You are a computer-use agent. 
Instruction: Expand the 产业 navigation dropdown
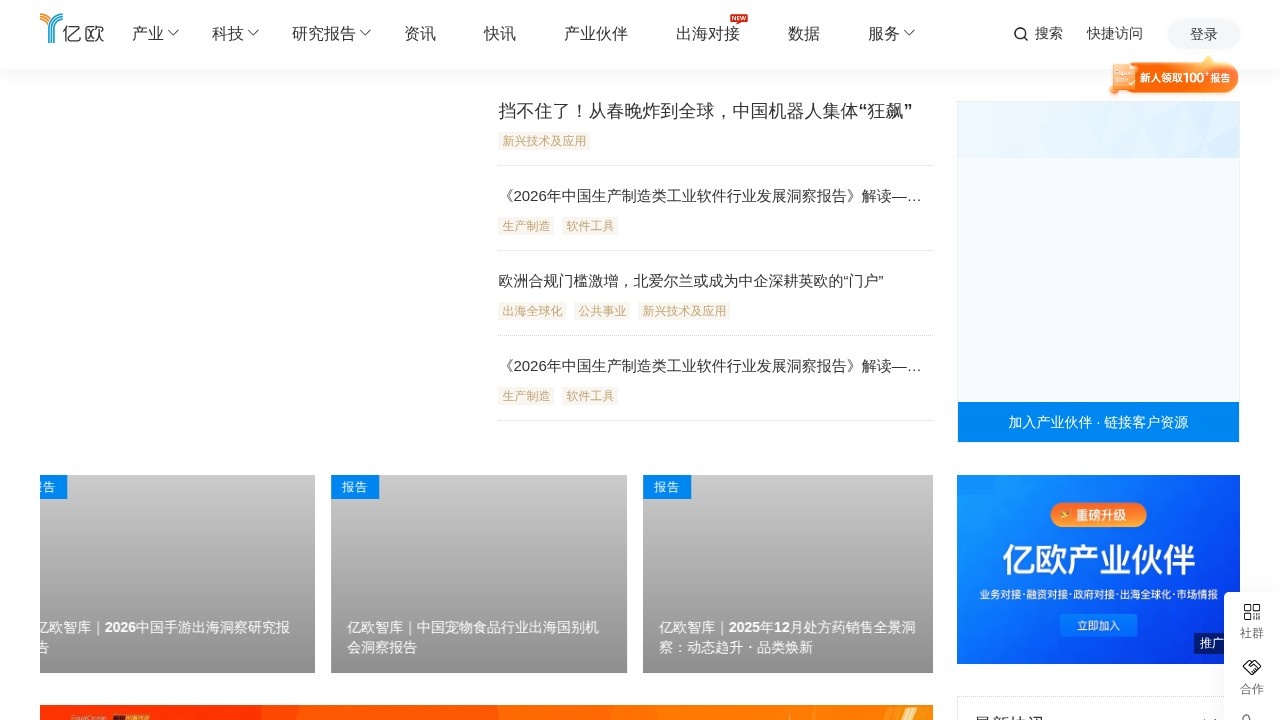[x=154, y=33]
